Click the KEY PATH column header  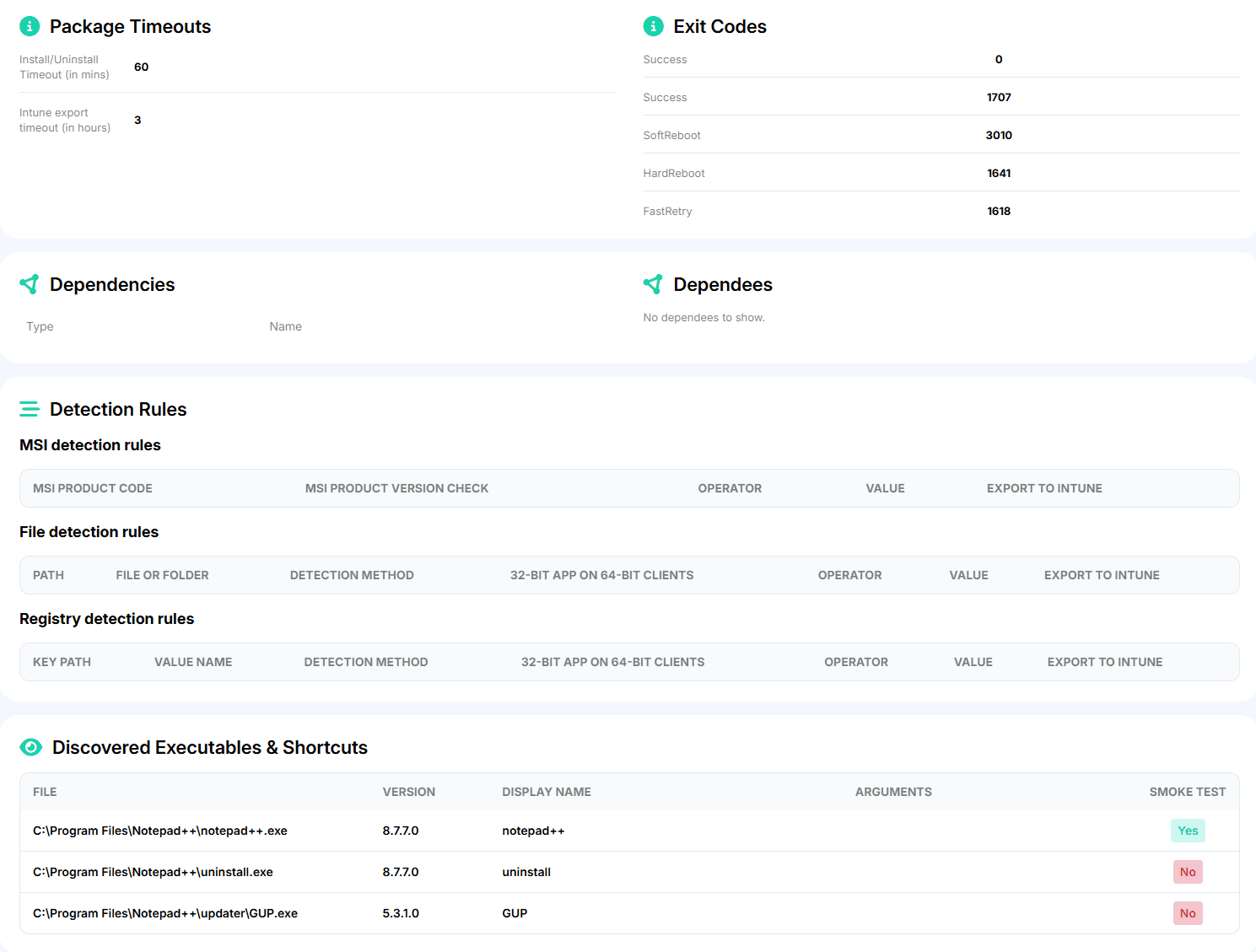pos(62,662)
